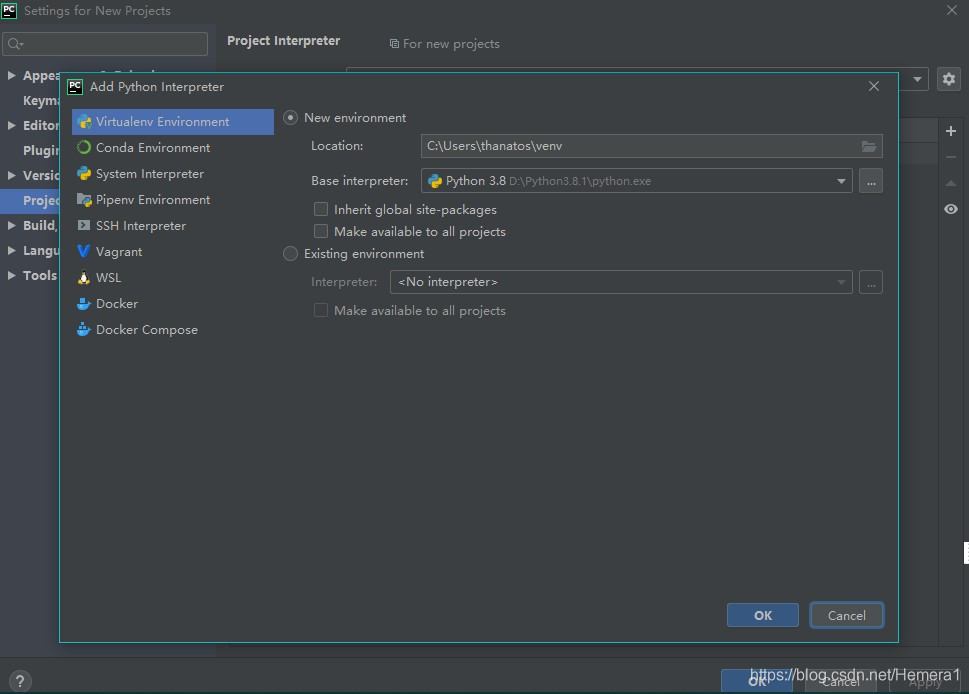Click the Conda green circle icon
Screen dimensions: 969x694
(84, 148)
